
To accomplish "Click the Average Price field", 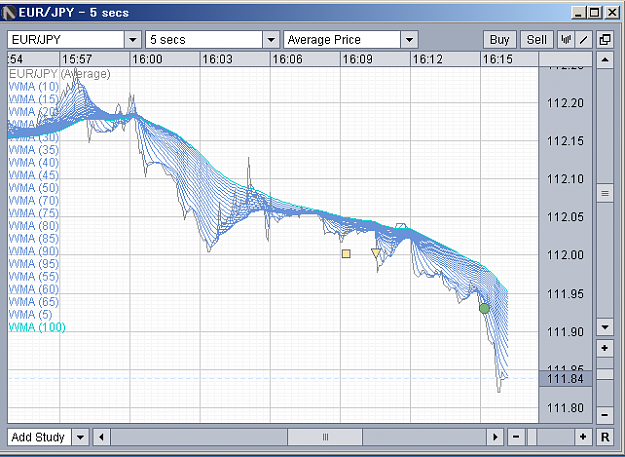I will pos(342,39).
